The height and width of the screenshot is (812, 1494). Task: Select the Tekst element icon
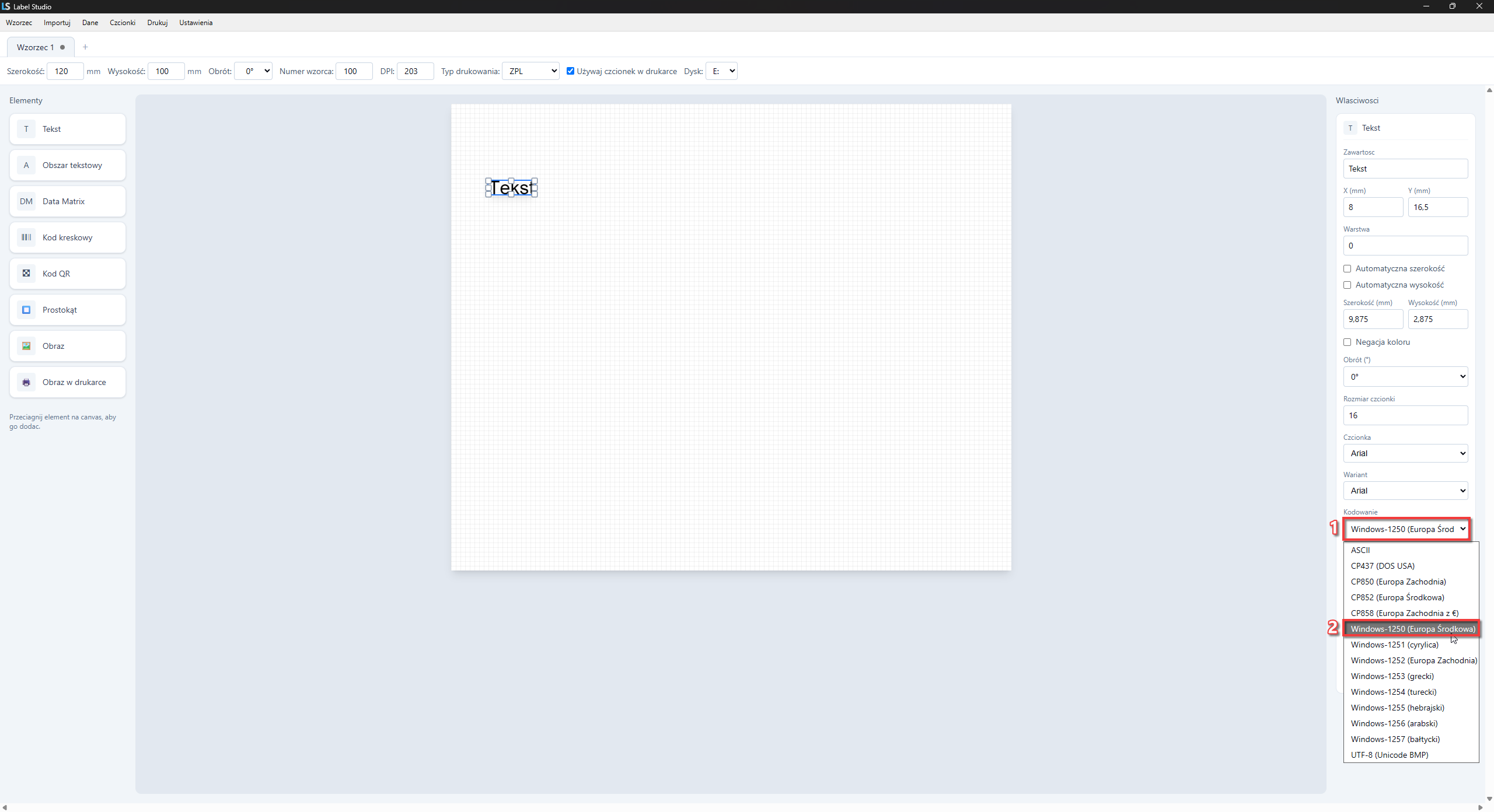(26, 129)
